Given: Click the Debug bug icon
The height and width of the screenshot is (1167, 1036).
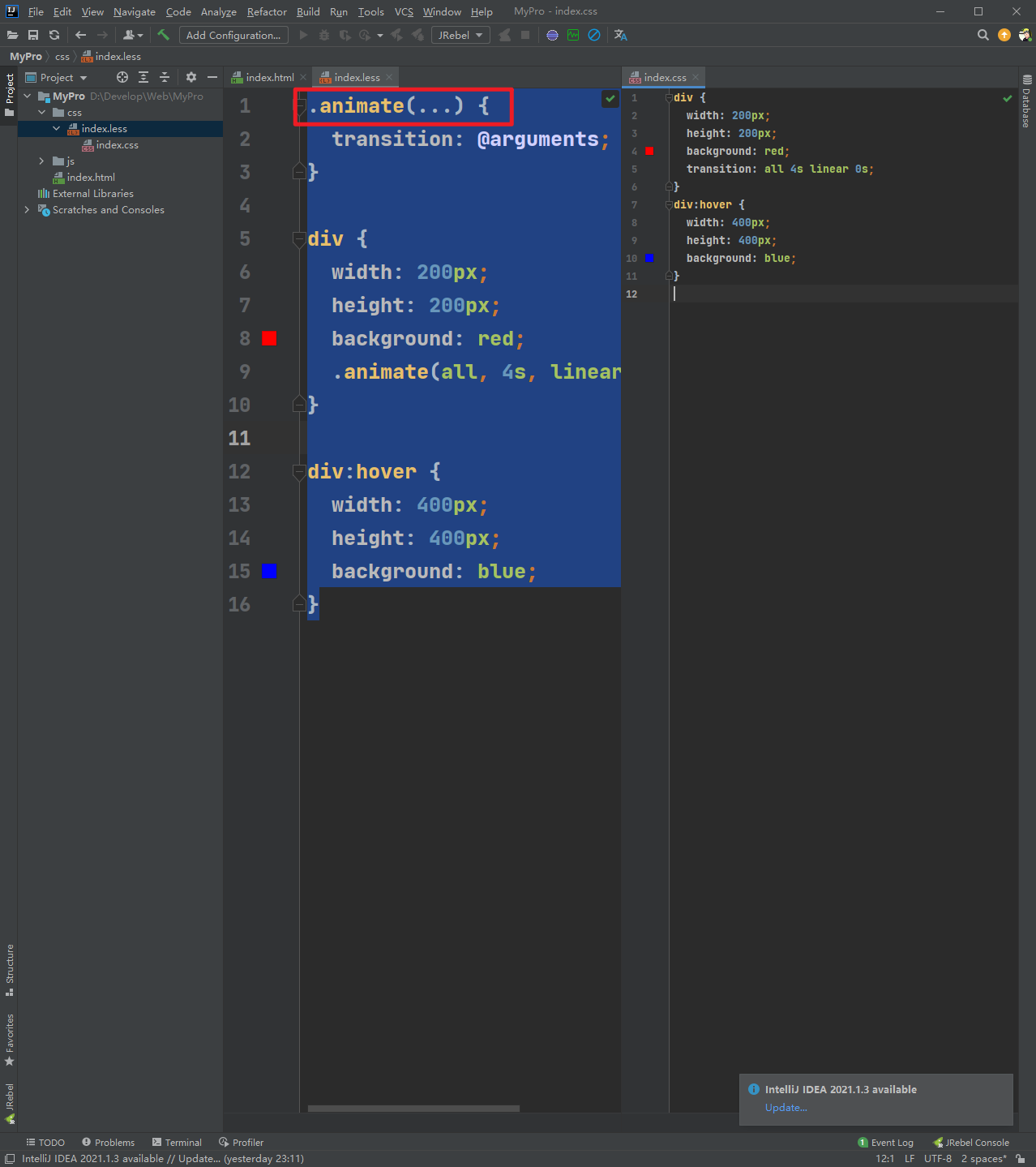Looking at the screenshot, I should coord(324,35).
